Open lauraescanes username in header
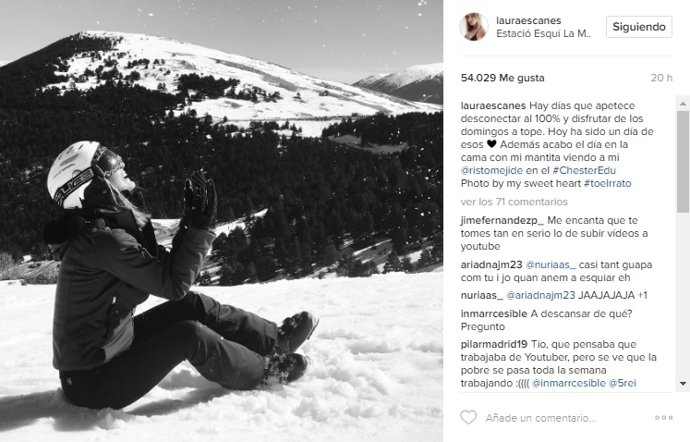The image size is (690, 442). coord(529,20)
